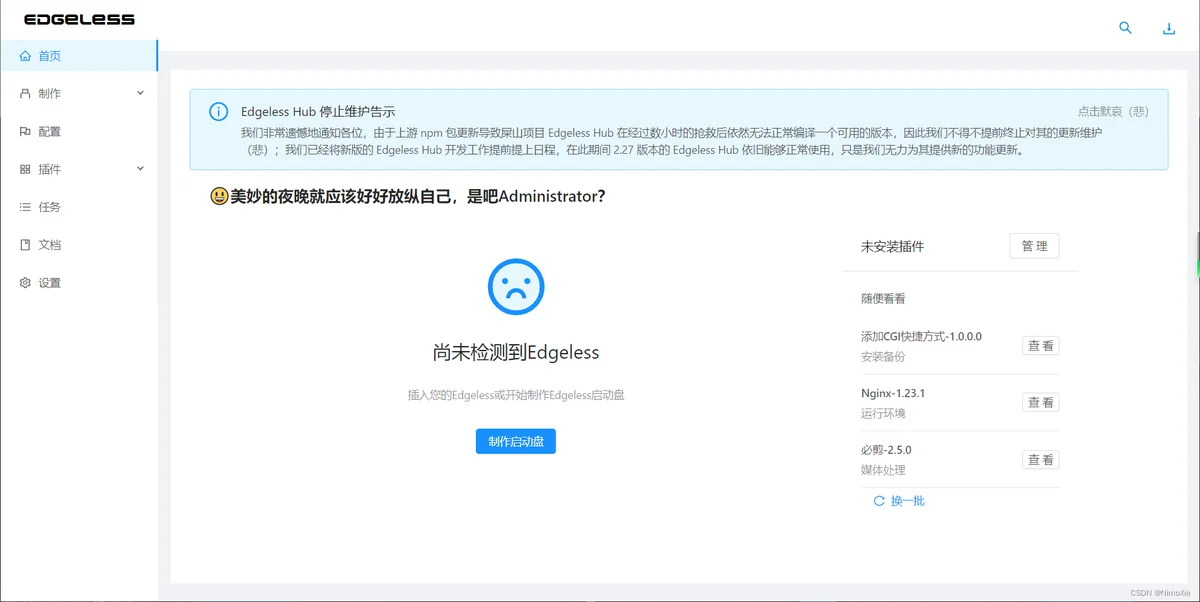This screenshot has height=602, width=1200.
Task: Select the 任务 sidebar item
Action: coord(49,207)
